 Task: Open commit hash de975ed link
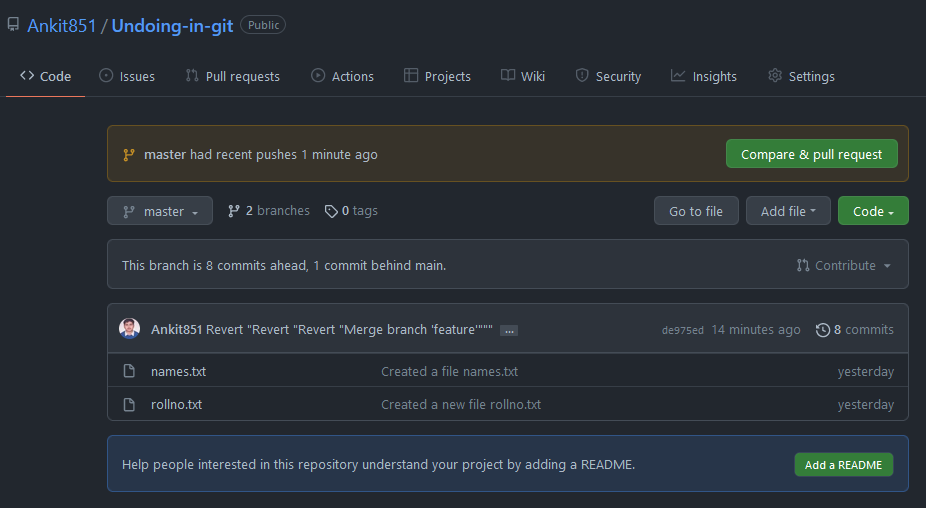tap(683, 330)
